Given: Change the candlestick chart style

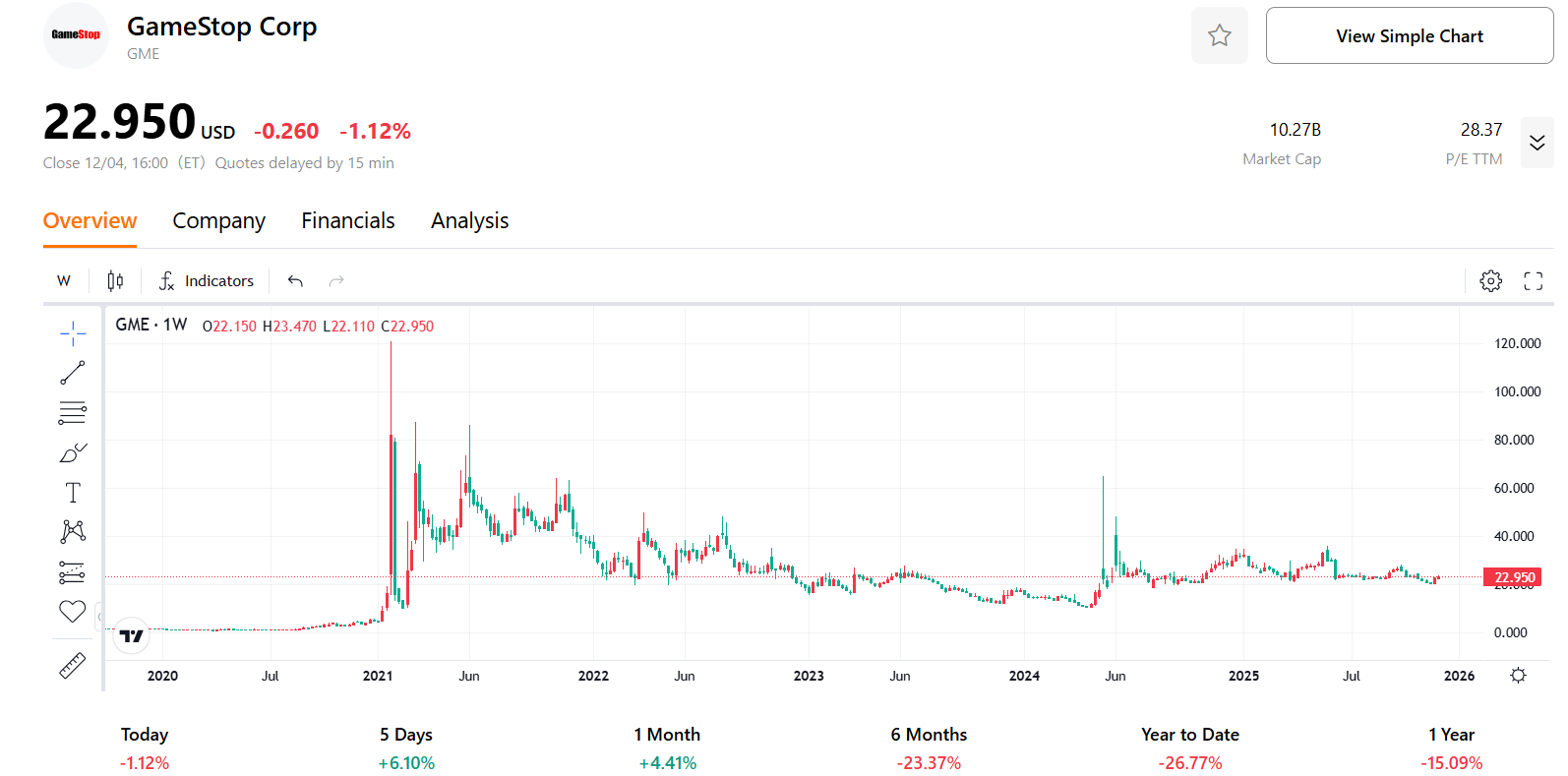Looking at the screenshot, I should [115, 281].
